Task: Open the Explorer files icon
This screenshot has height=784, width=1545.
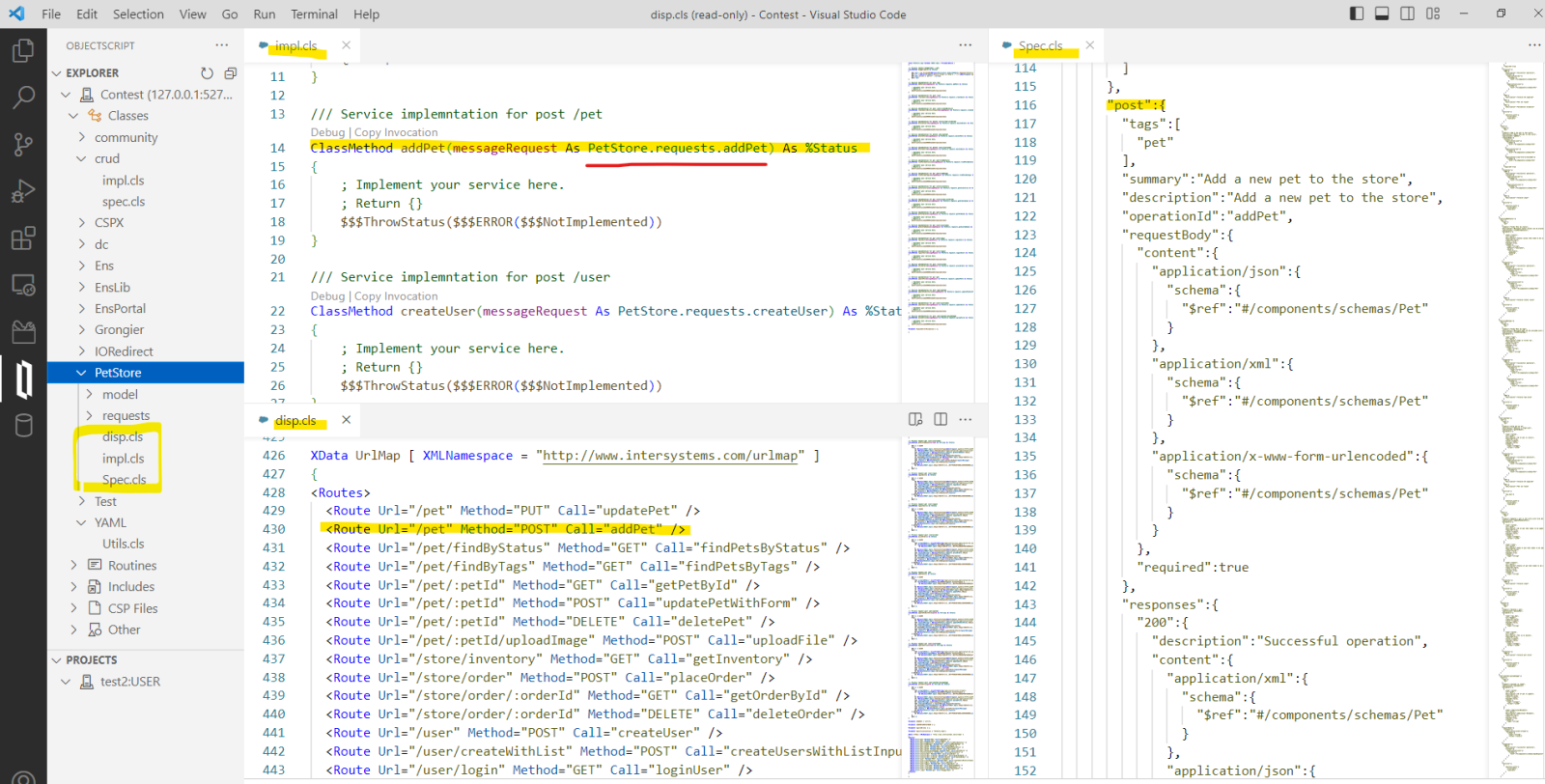Action: pyautogui.click(x=23, y=50)
